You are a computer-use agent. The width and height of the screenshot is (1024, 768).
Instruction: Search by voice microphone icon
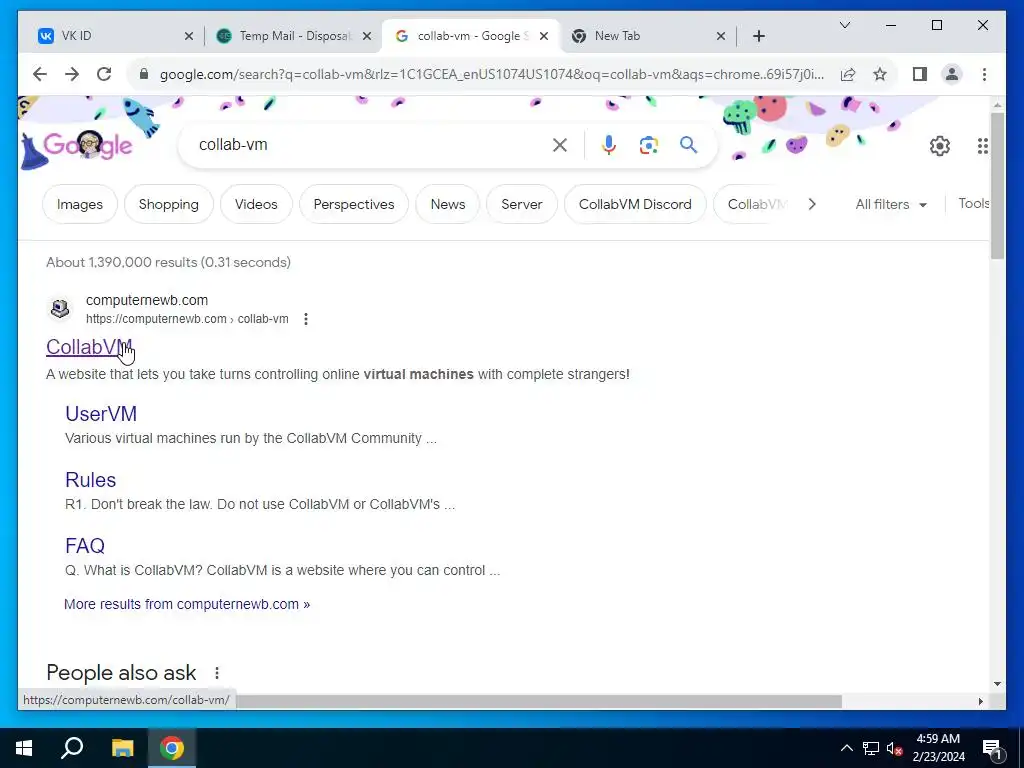click(609, 145)
